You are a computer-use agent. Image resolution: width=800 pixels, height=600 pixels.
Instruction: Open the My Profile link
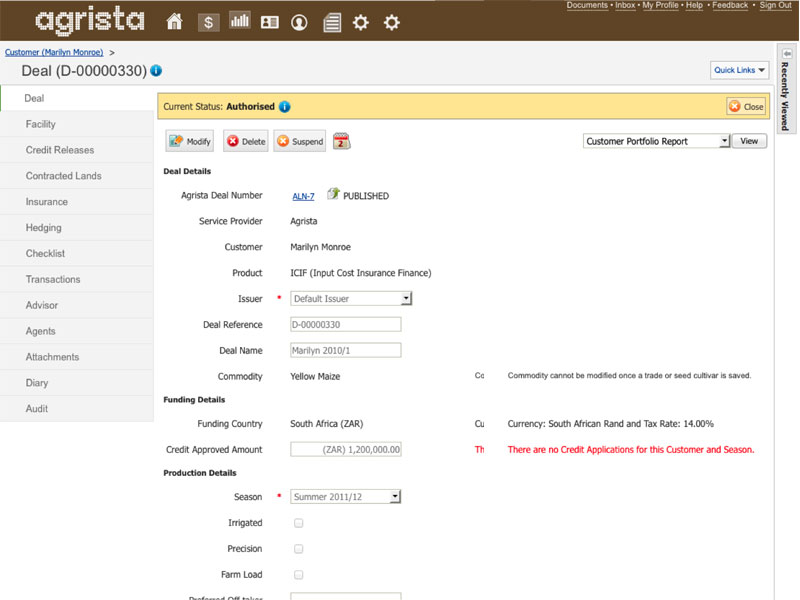point(660,5)
